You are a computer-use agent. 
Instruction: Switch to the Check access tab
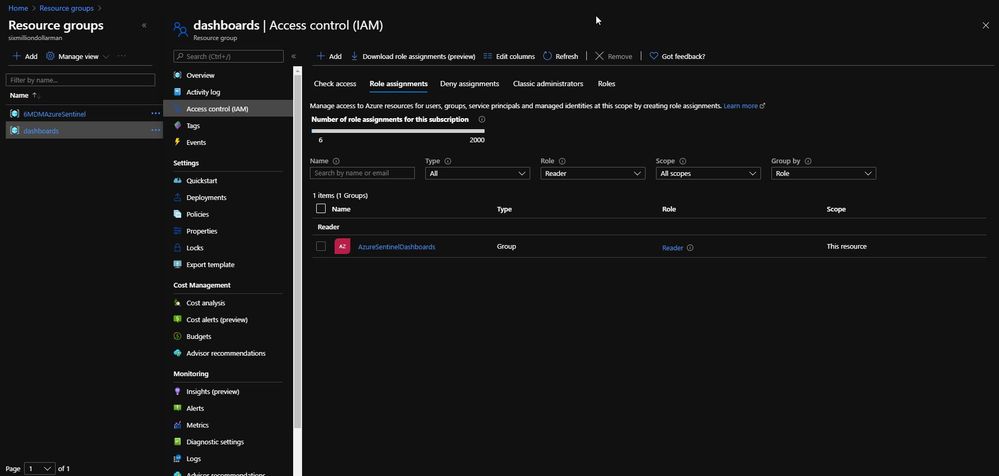(x=334, y=84)
